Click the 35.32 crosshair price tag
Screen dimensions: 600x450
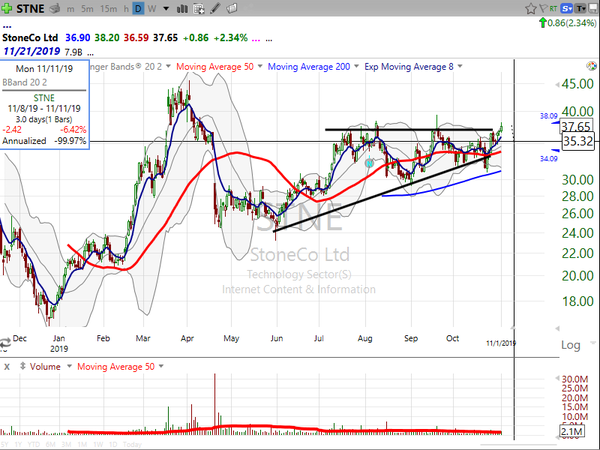[x=577, y=141]
